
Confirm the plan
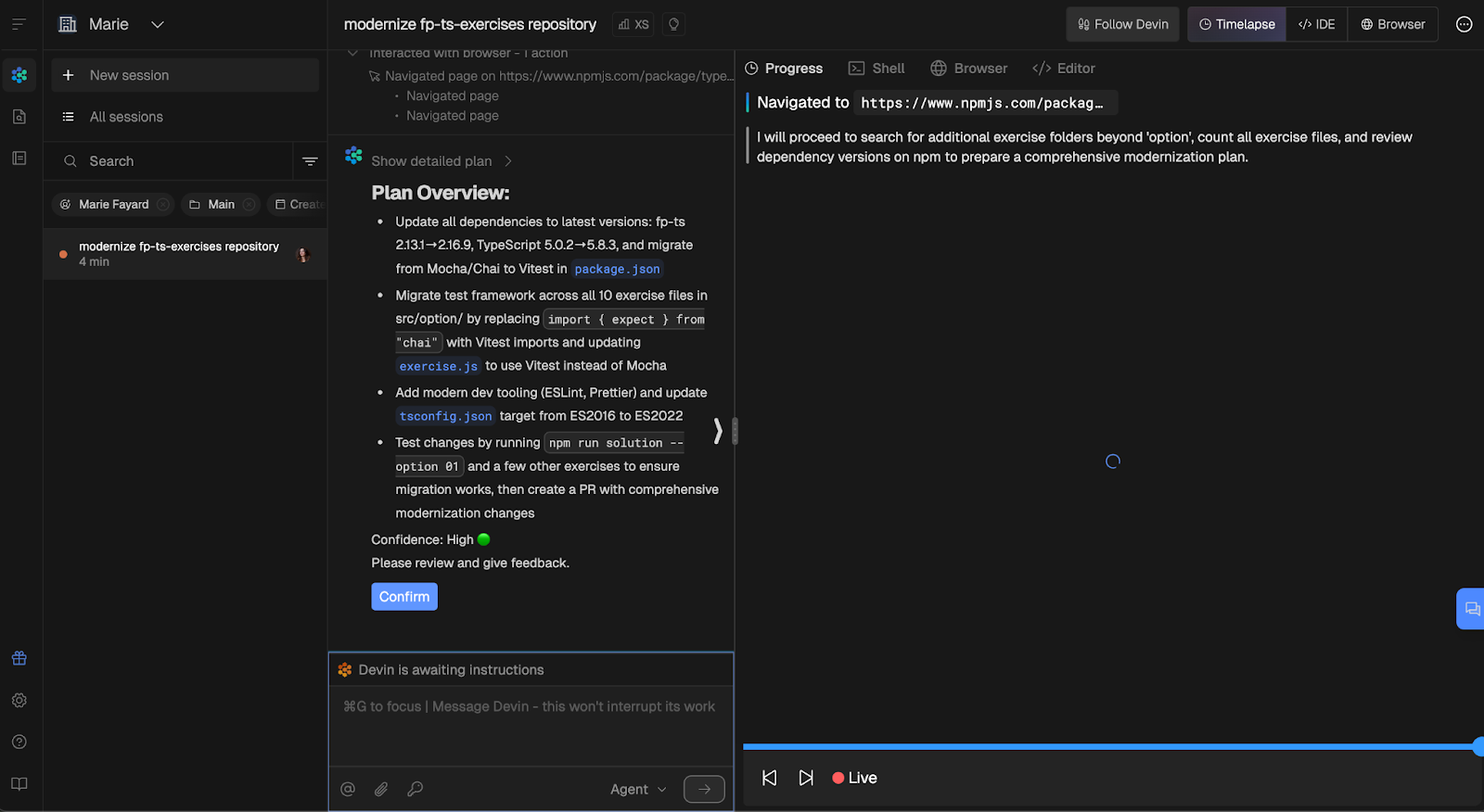tap(404, 597)
